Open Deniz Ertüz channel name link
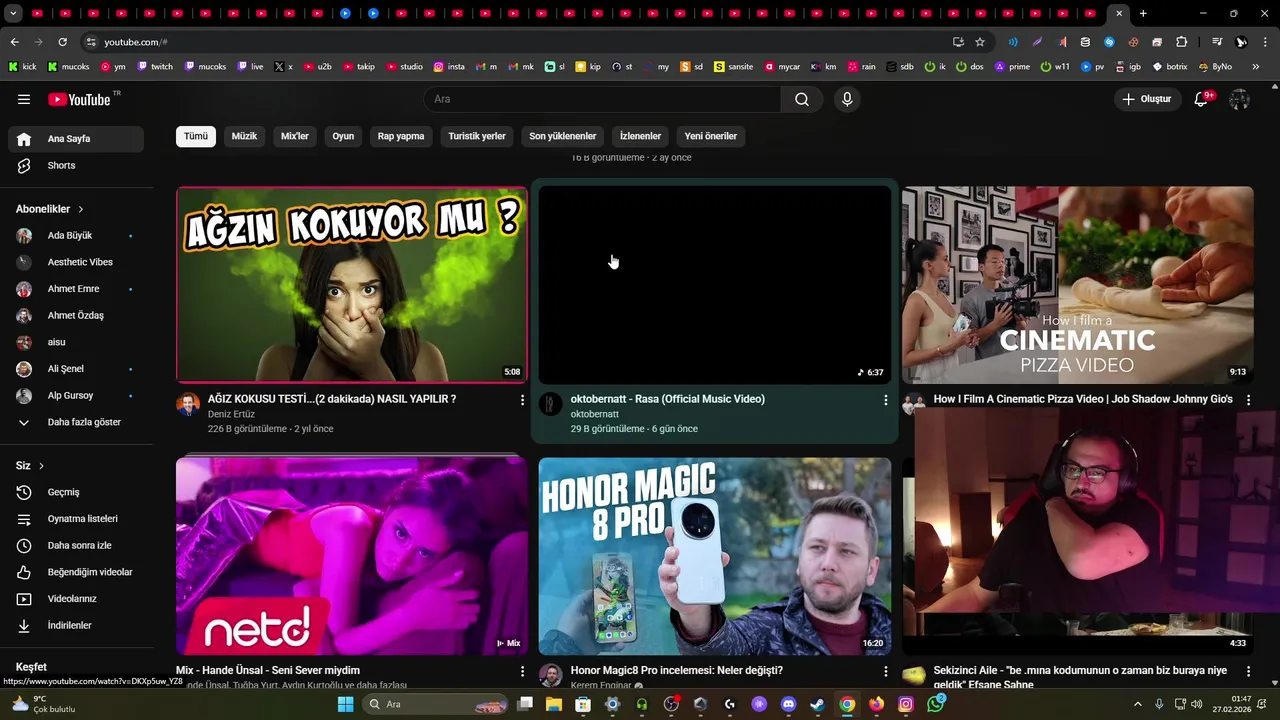This screenshot has height=720, width=1280. (231, 414)
